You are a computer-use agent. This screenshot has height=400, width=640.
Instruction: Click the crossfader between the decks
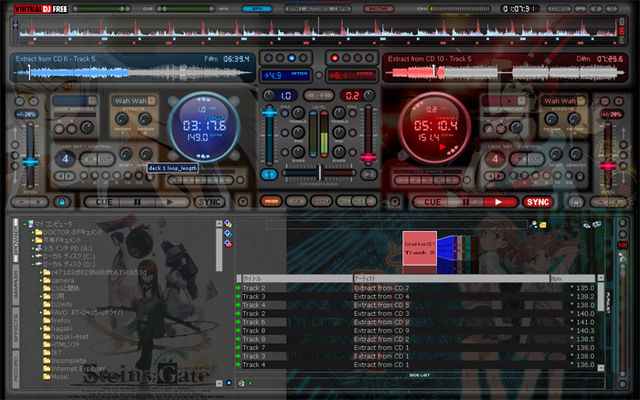click(320, 173)
